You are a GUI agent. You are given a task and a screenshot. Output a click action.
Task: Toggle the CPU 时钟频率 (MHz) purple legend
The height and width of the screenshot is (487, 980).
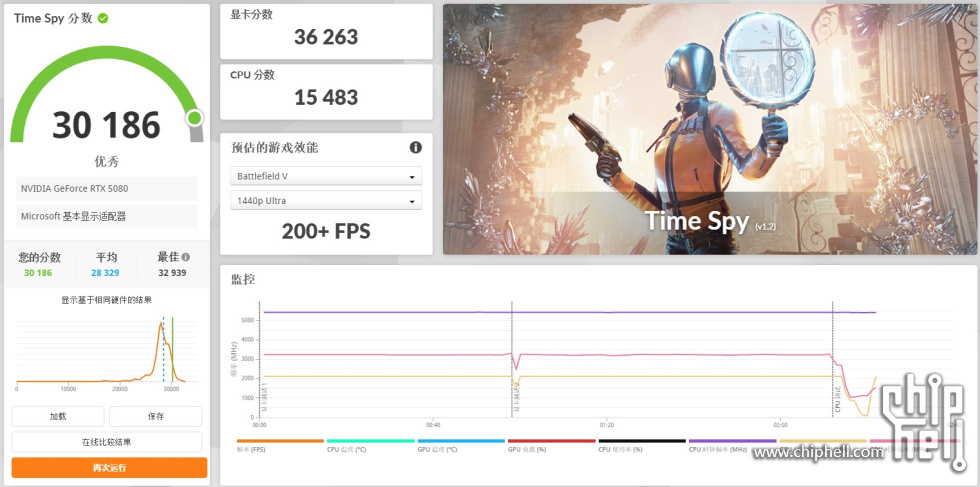(732, 445)
